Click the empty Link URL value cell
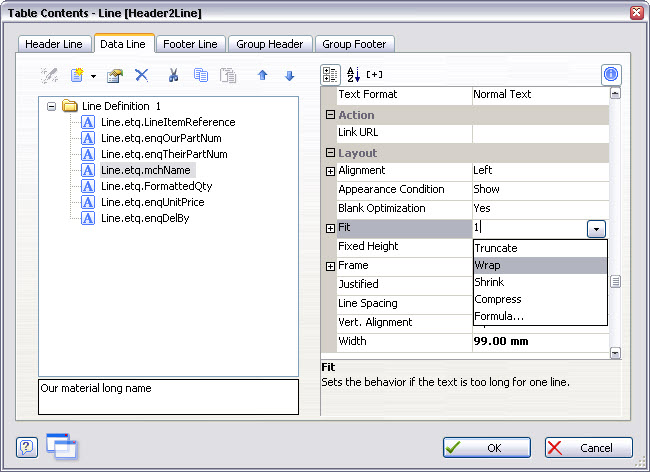The height and width of the screenshot is (472, 650). 541,133
